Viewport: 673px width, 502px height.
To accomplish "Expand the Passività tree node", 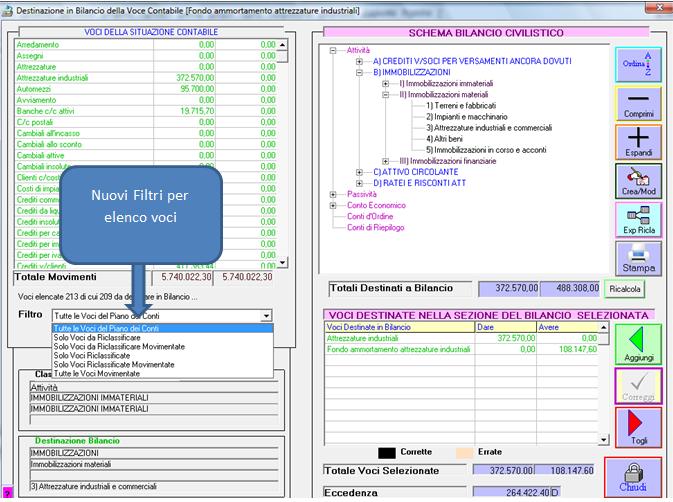I will [333, 194].
